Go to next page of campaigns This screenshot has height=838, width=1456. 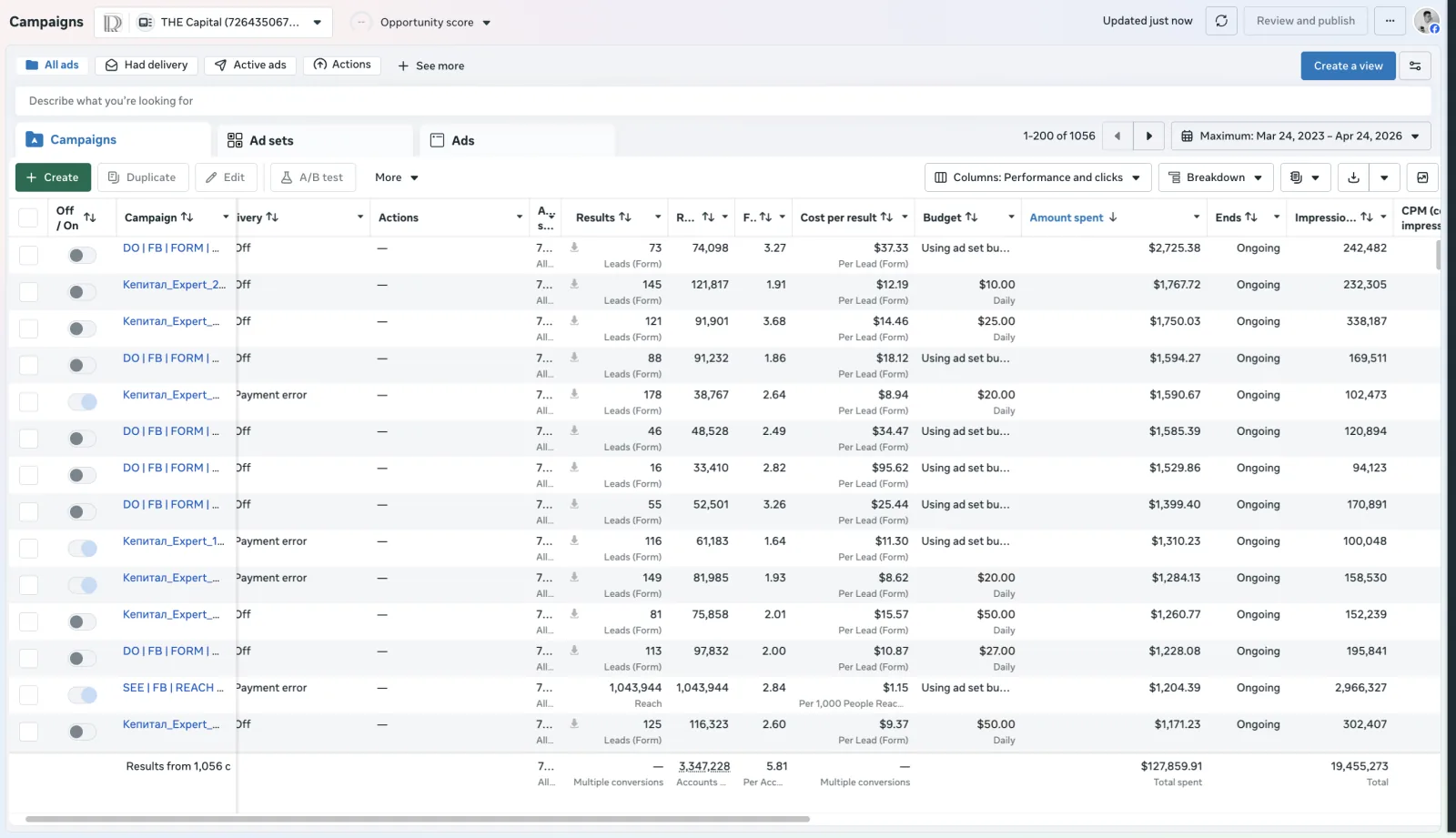point(1148,136)
